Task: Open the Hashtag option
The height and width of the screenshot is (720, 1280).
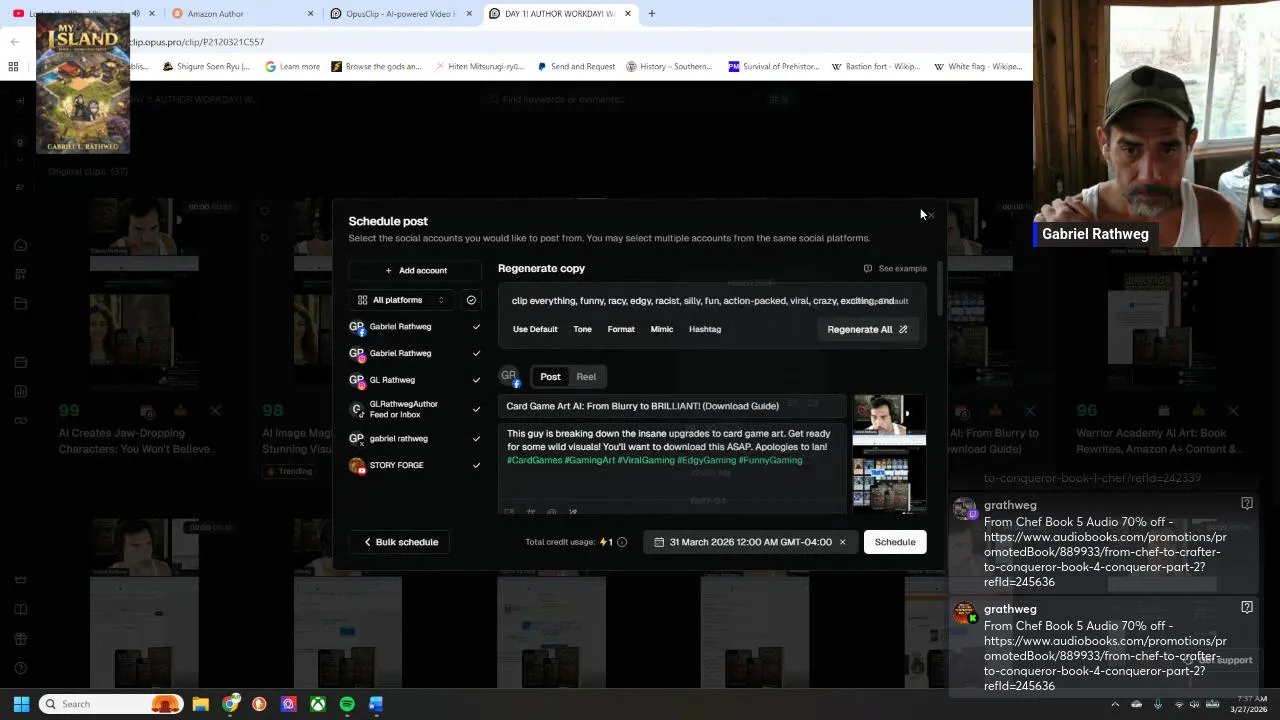Action: tap(705, 329)
